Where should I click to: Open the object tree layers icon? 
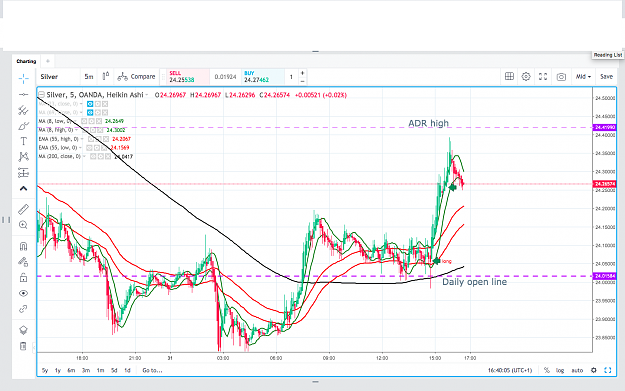(24, 330)
